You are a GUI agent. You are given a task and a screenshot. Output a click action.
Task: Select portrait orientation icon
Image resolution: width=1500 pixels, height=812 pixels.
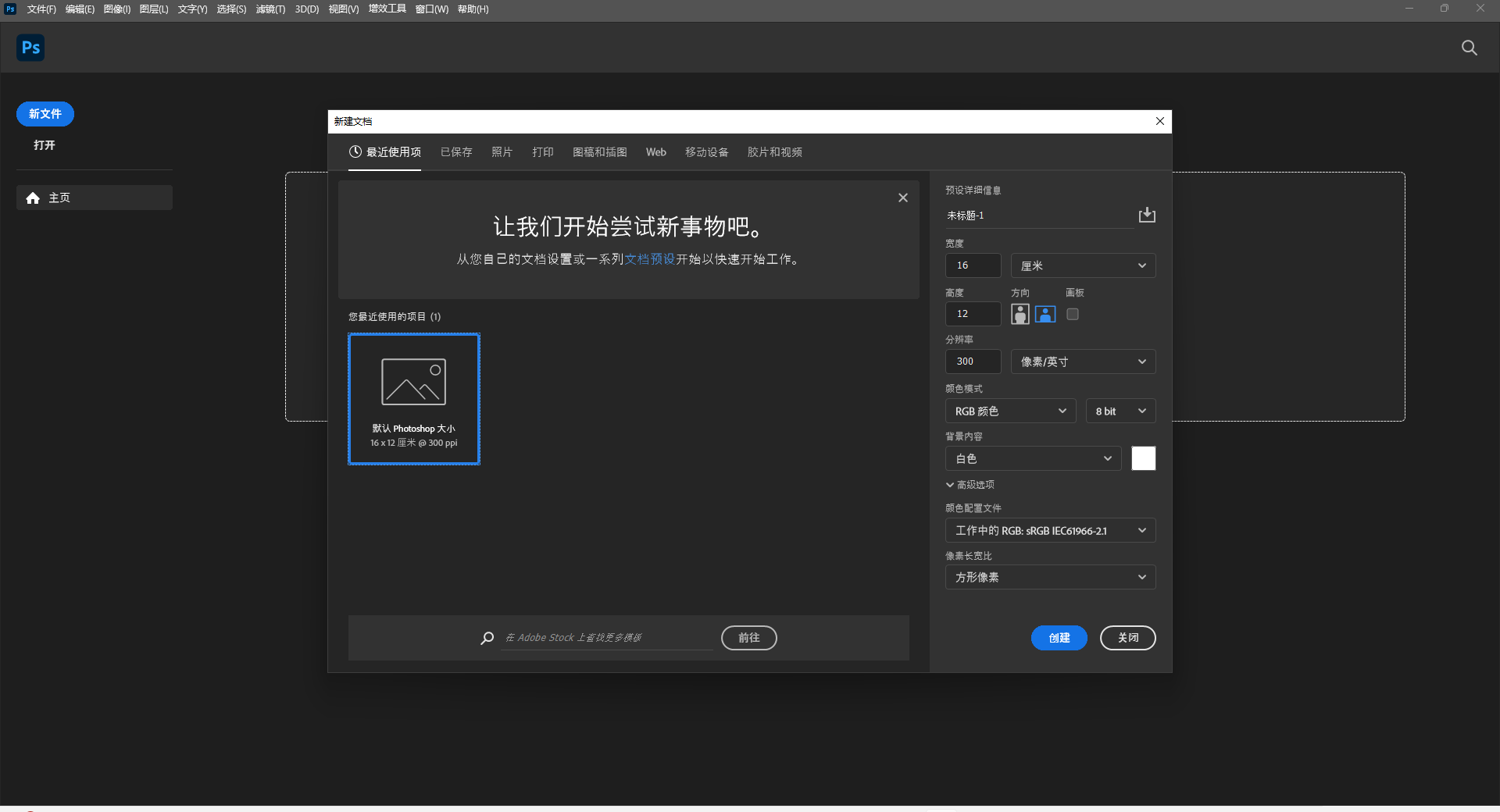click(1020, 314)
